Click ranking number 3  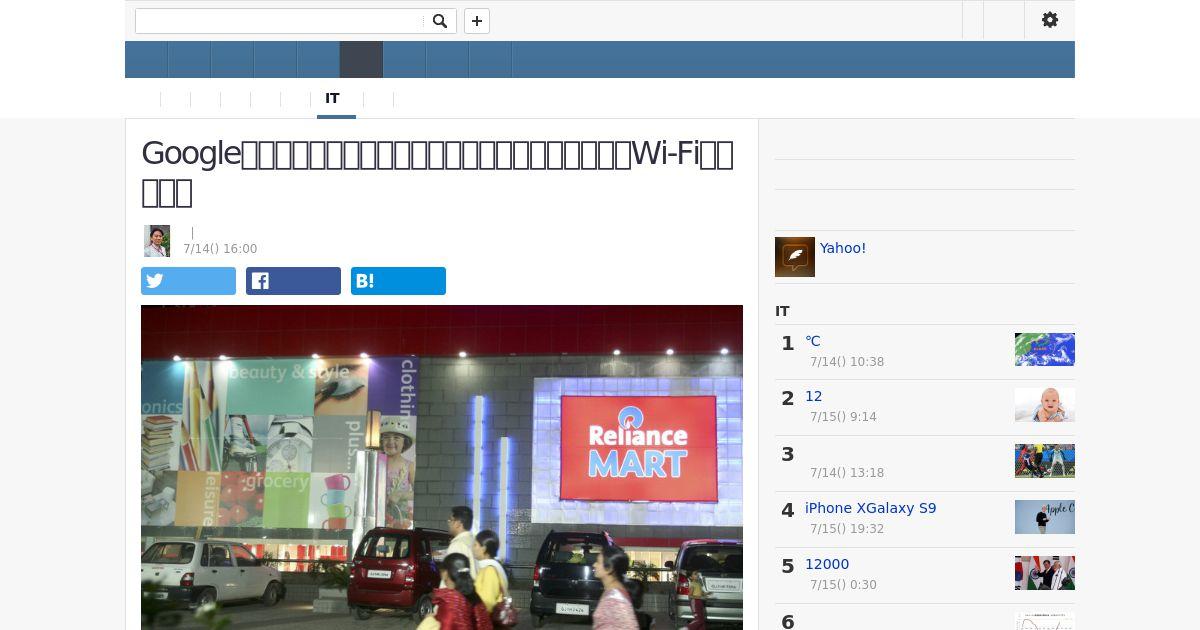[788, 454]
